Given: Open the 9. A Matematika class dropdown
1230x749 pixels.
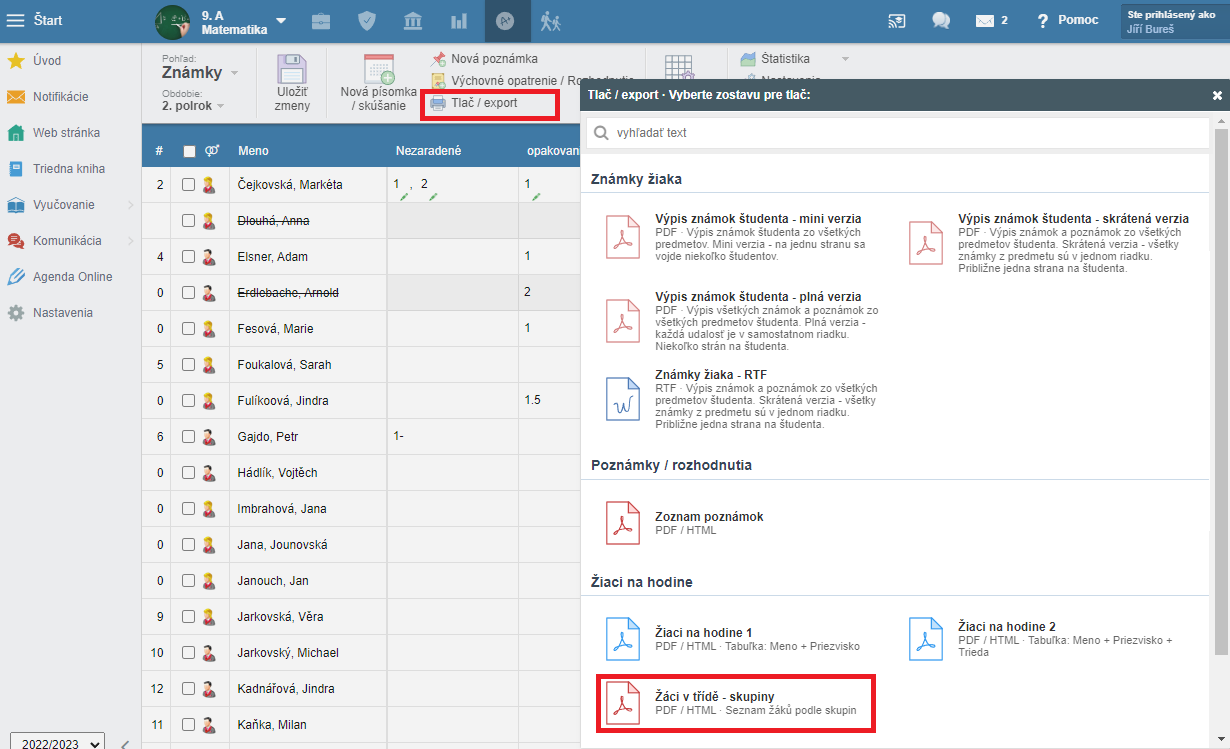Looking at the screenshot, I should point(281,21).
